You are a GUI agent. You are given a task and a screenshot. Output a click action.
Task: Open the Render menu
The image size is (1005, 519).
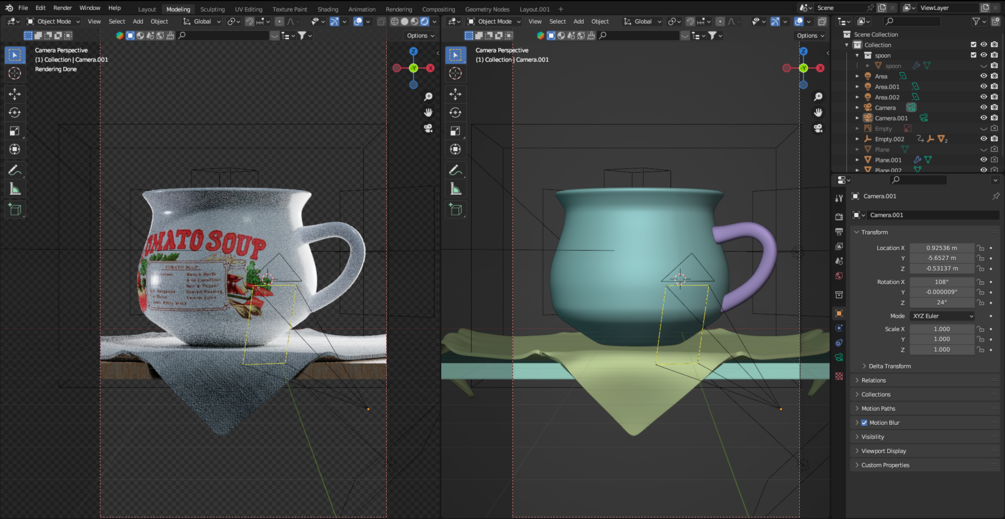[x=62, y=8]
